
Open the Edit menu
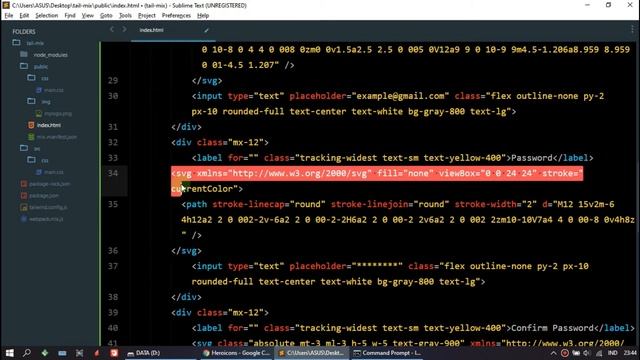pyautogui.click(x=24, y=16)
